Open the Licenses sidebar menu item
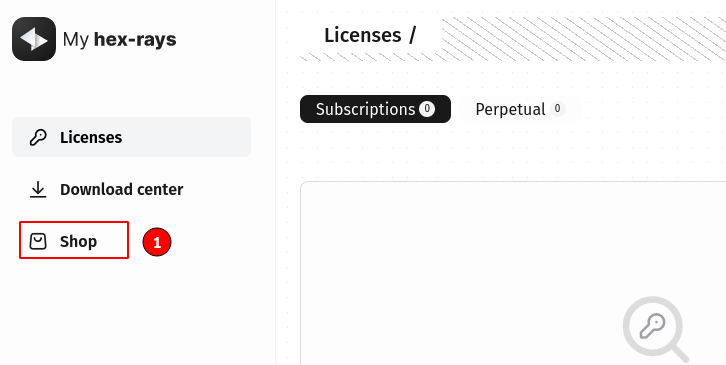The width and height of the screenshot is (726, 365). 131,137
